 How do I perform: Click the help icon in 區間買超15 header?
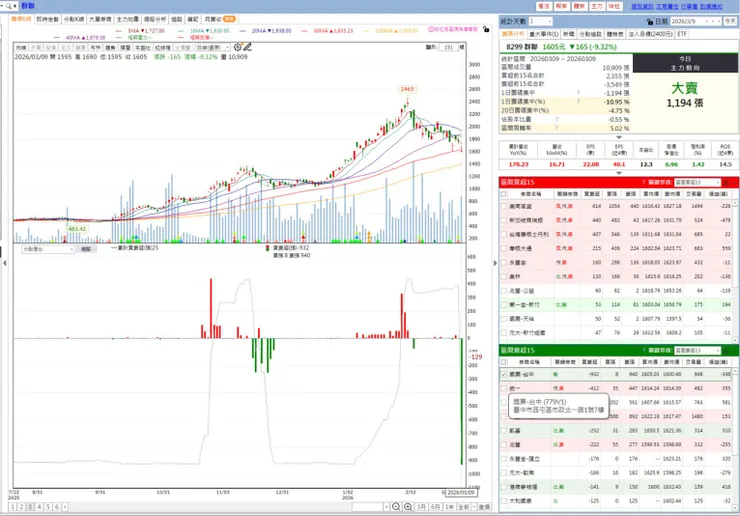coord(643,182)
